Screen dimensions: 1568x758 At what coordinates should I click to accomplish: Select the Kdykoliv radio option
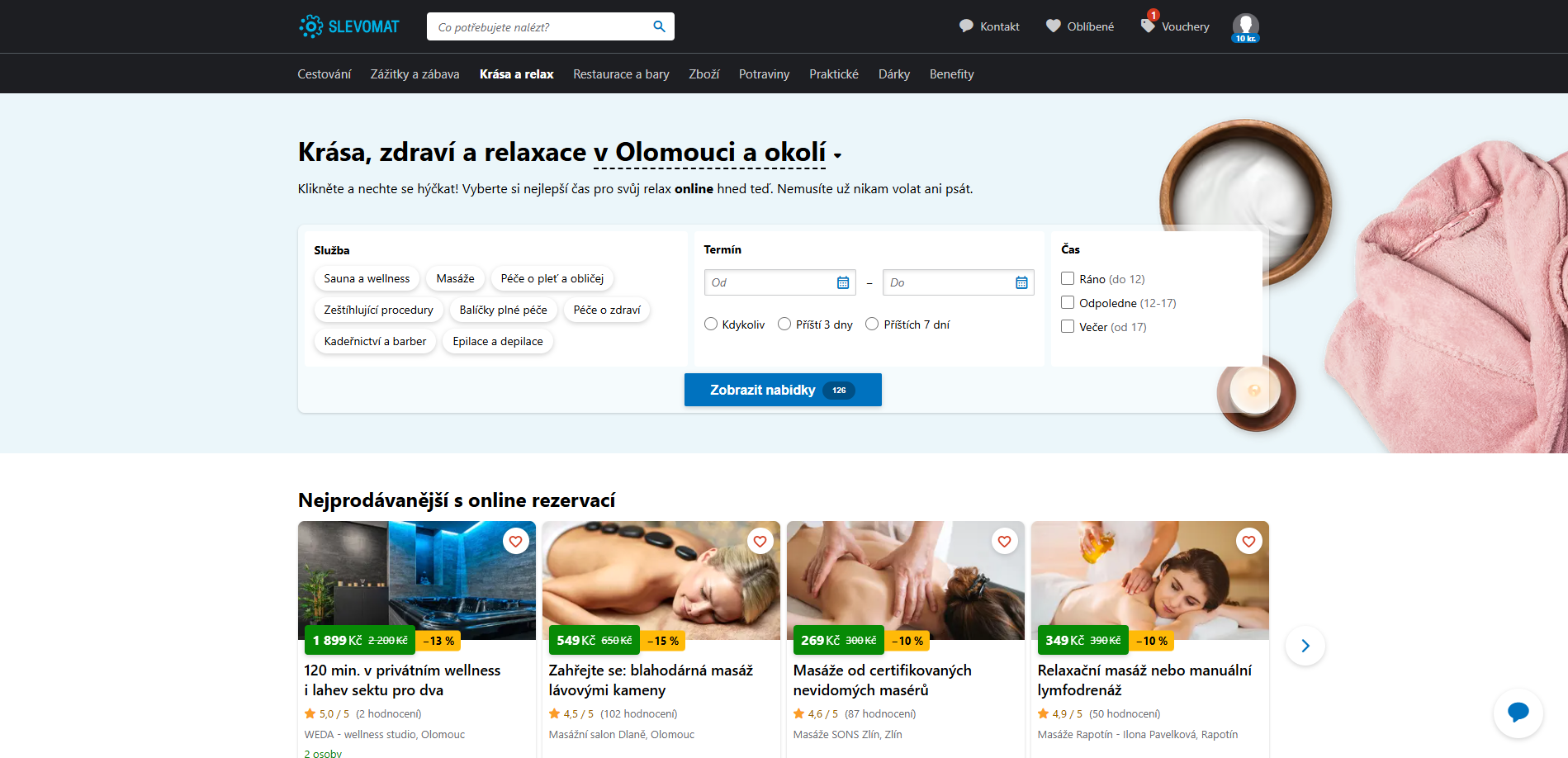[711, 325]
